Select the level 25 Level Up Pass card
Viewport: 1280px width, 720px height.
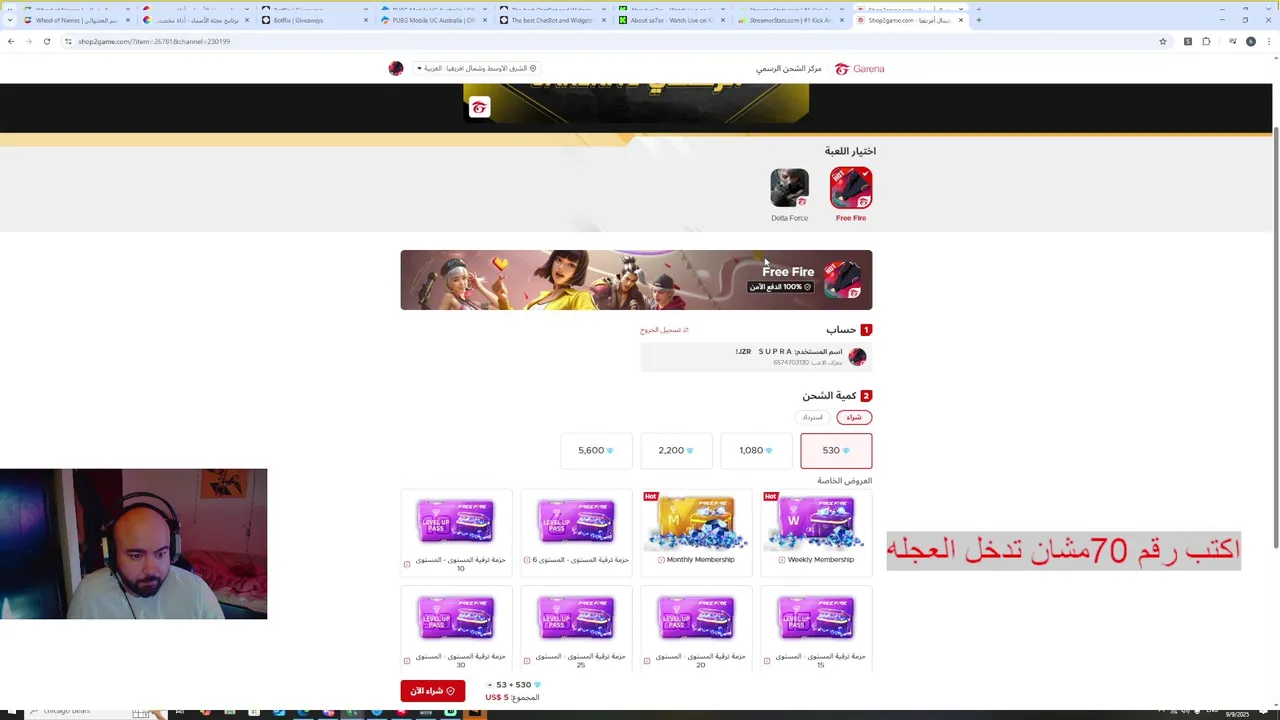pos(576,629)
